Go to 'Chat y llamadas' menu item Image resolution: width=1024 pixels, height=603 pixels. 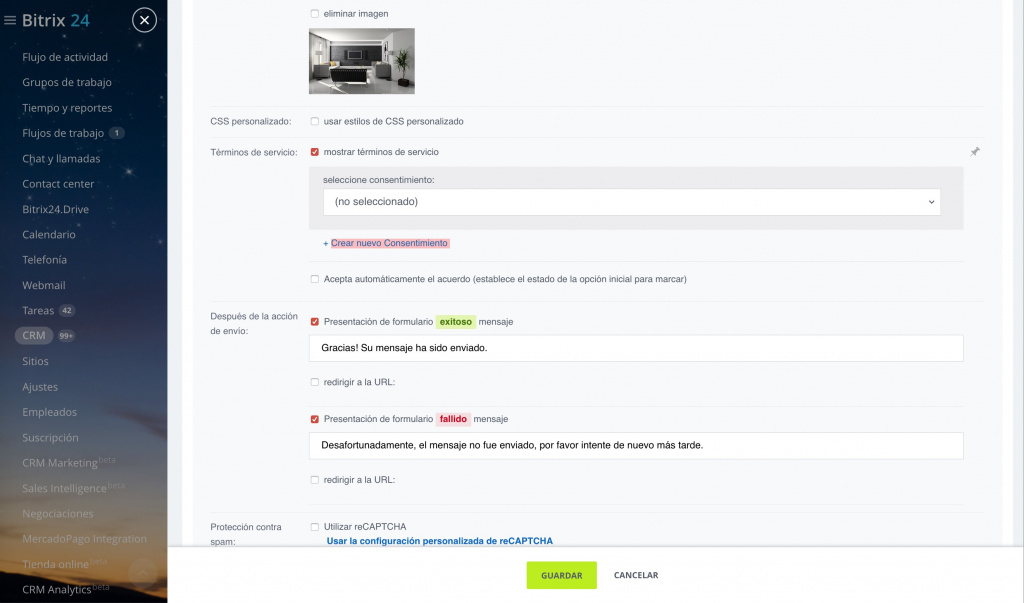(61, 159)
